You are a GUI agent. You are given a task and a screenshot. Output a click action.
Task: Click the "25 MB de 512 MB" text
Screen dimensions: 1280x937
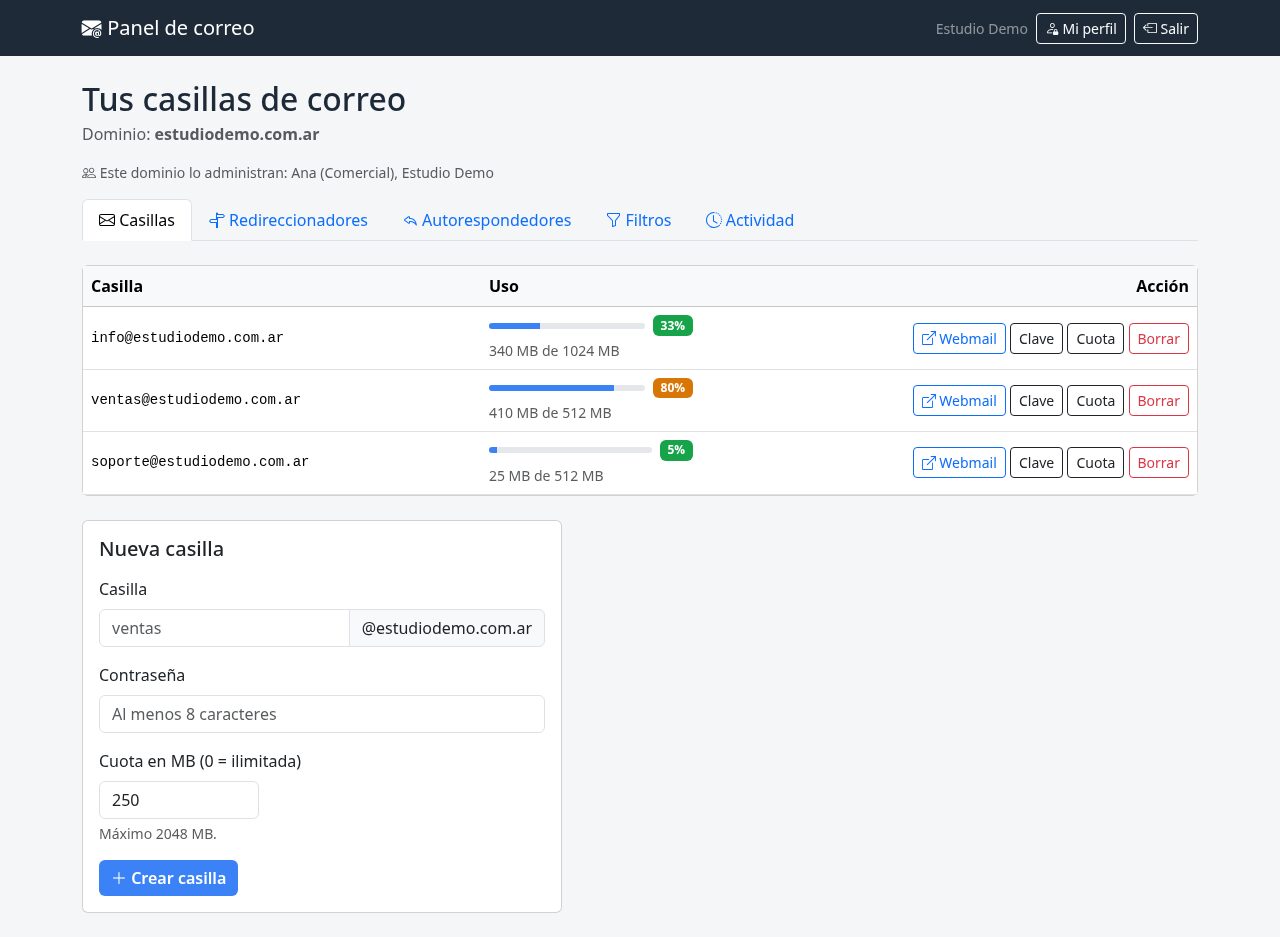coord(546,476)
